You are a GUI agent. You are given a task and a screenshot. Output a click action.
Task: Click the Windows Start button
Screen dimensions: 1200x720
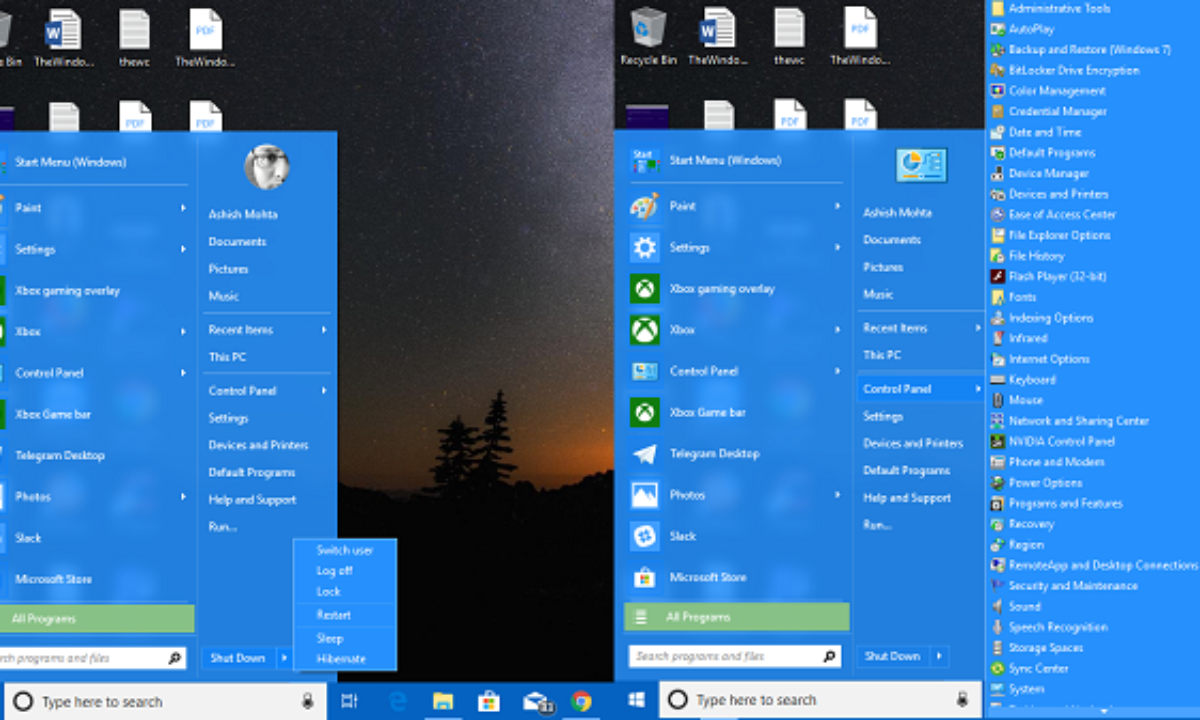636,700
